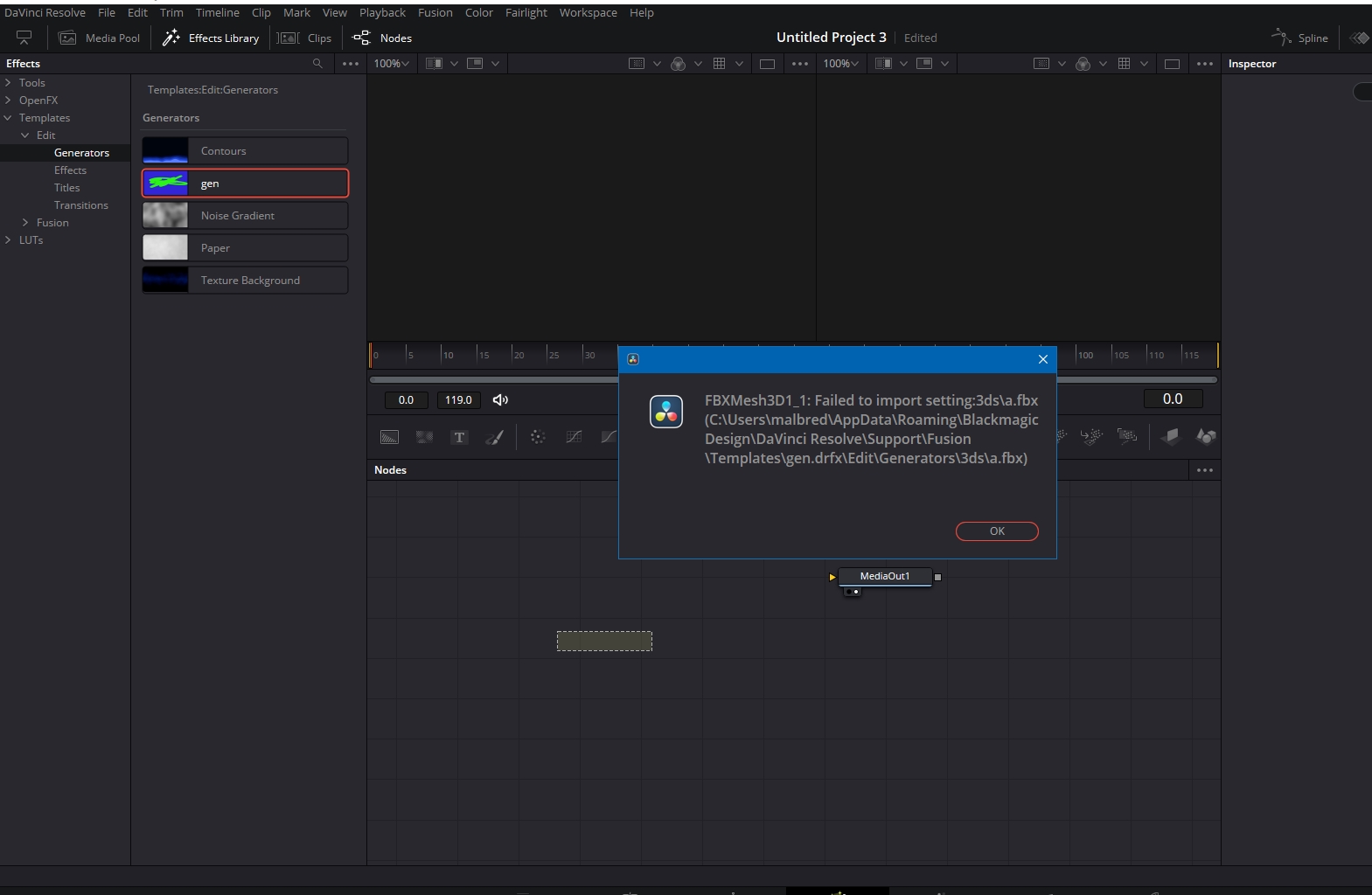Add a FastNoise tool from toolbar
Viewport: 1372px width, 895px height.
(x=424, y=437)
